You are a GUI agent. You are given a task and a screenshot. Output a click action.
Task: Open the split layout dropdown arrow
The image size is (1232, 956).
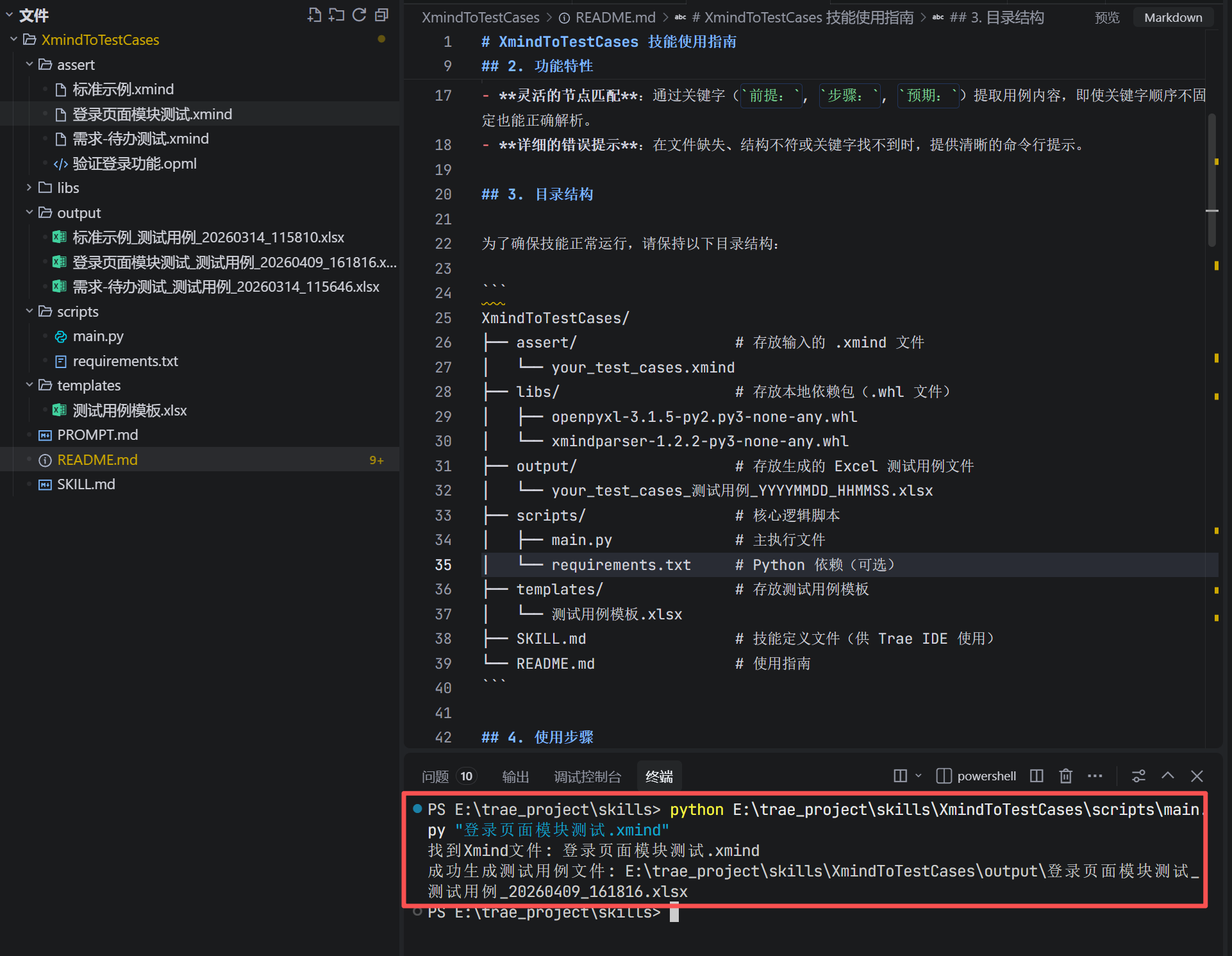pos(918,776)
